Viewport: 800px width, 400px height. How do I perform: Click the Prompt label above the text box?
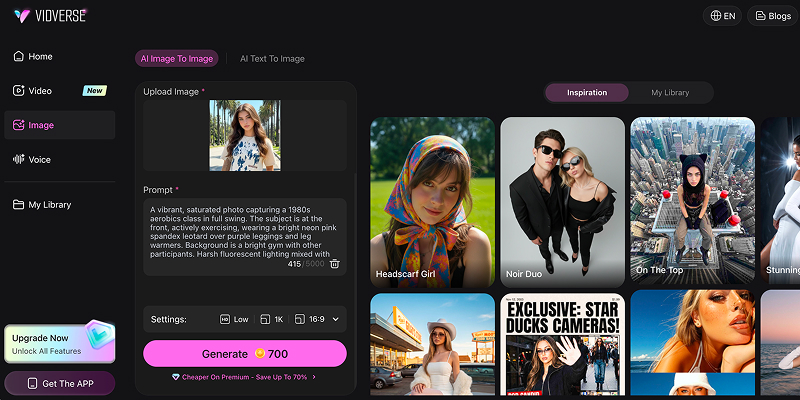coord(158,190)
